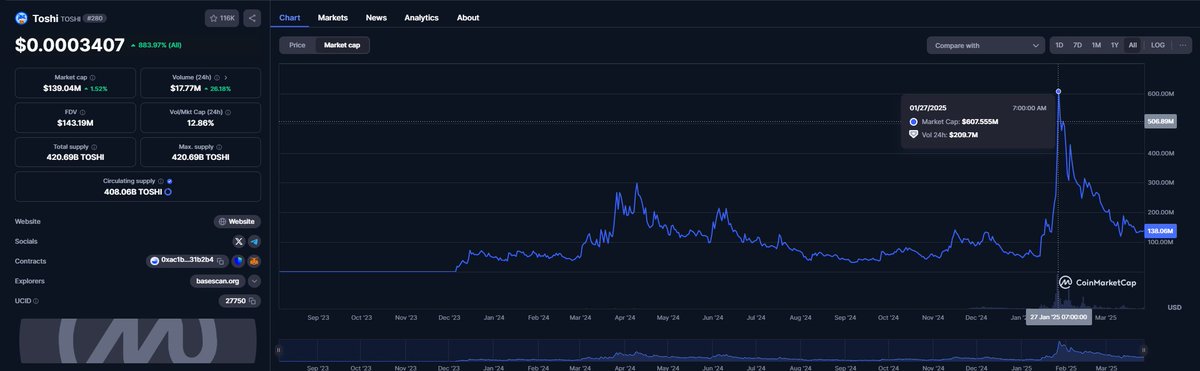Click the Toshi token logo icon

[x=21, y=17]
